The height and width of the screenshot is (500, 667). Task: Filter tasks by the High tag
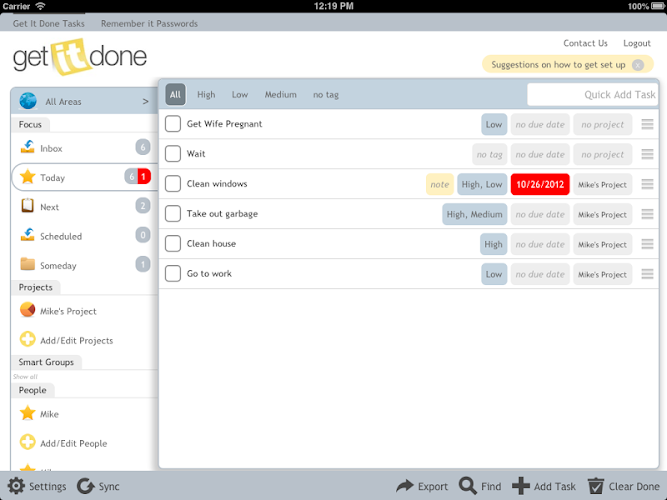(206, 94)
